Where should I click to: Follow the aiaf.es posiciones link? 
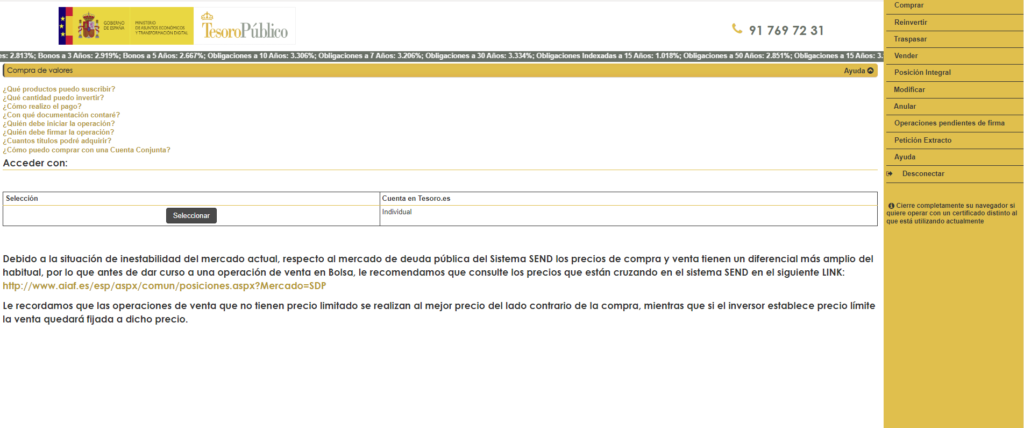(165, 286)
